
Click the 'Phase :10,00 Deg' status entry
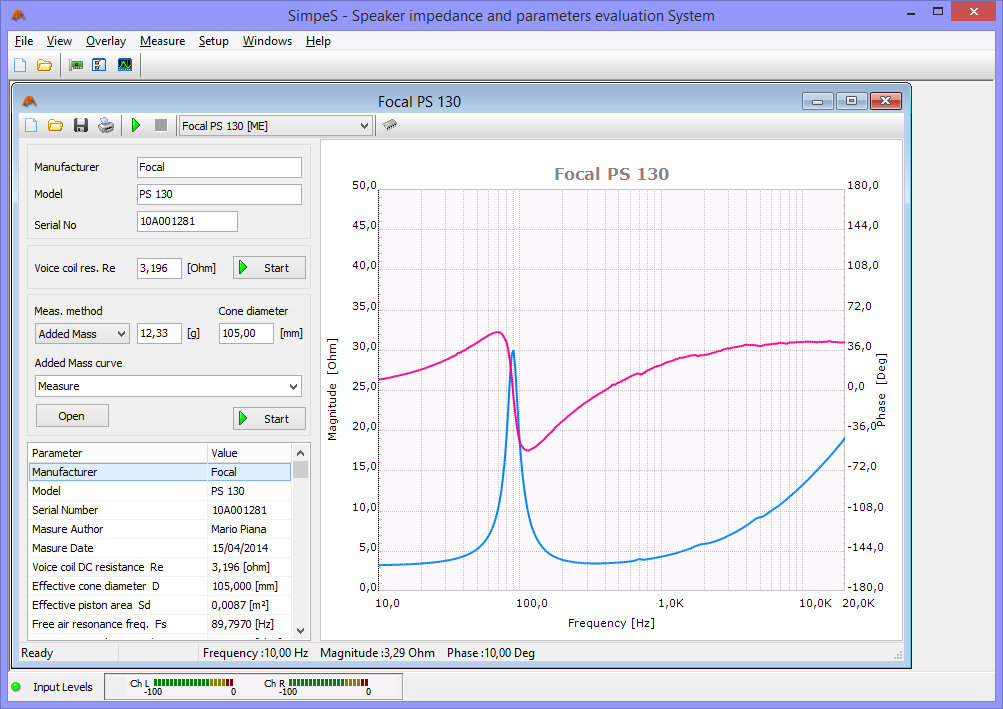[491, 653]
